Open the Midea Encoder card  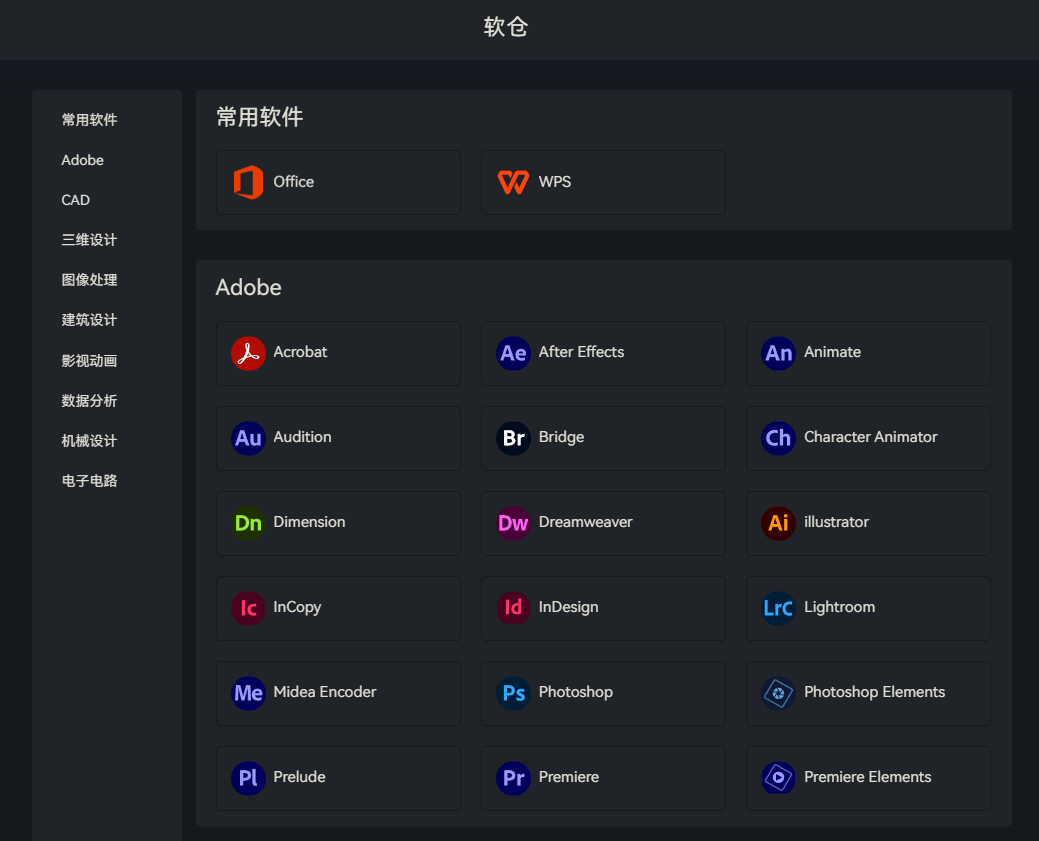(x=338, y=693)
